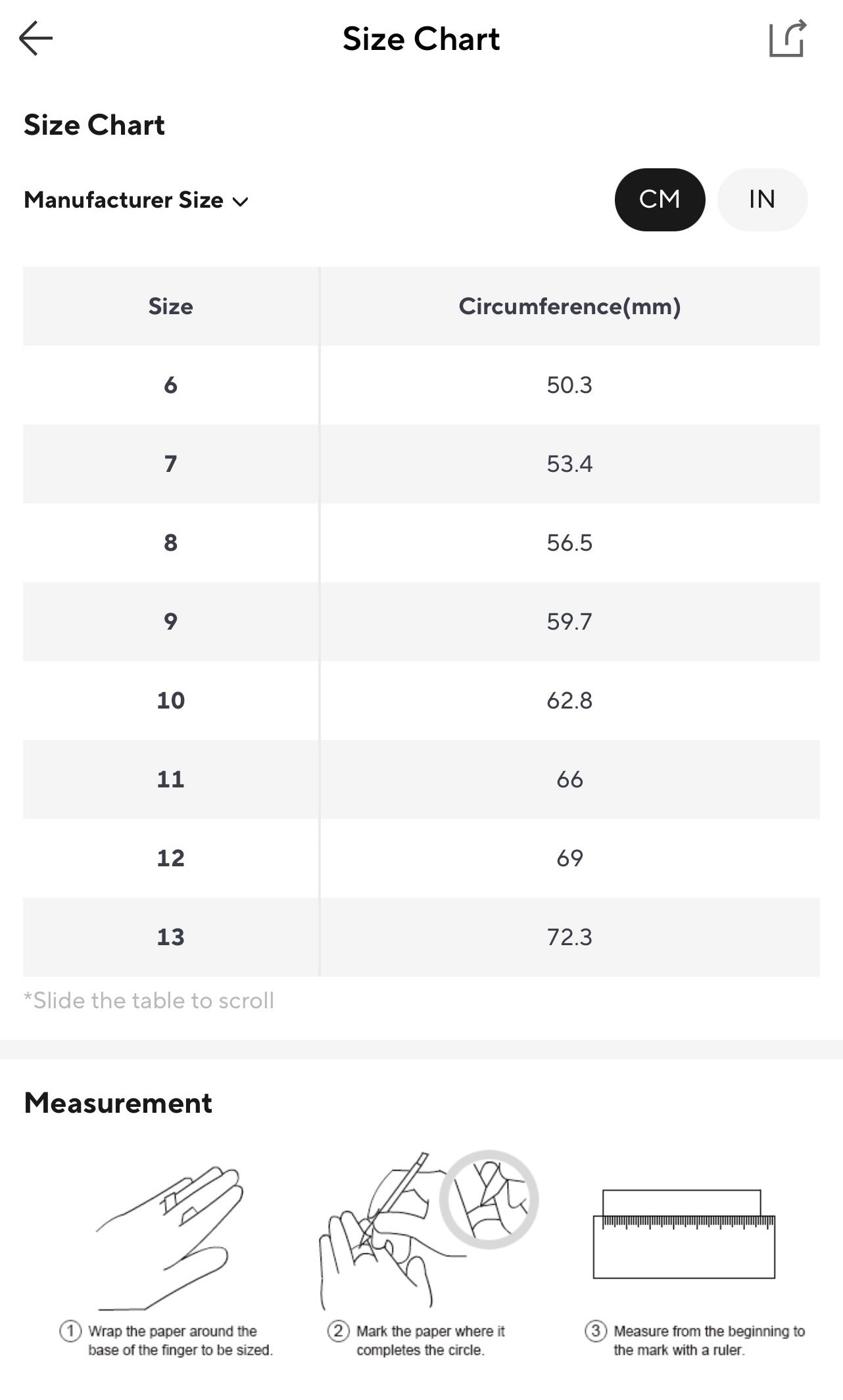This screenshot has height=1400, width=843.
Task: Switch units to CM
Action: click(x=660, y=200)
